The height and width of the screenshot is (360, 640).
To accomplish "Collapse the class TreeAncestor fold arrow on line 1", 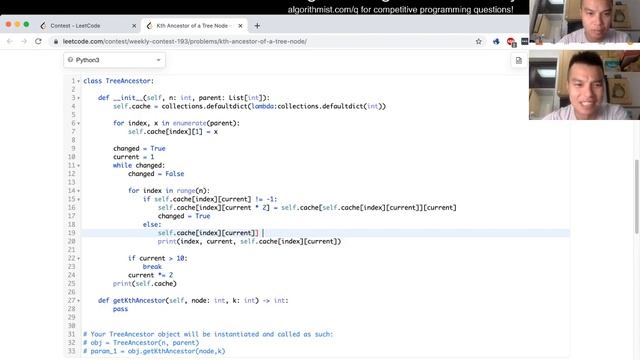I will [79, 81].
